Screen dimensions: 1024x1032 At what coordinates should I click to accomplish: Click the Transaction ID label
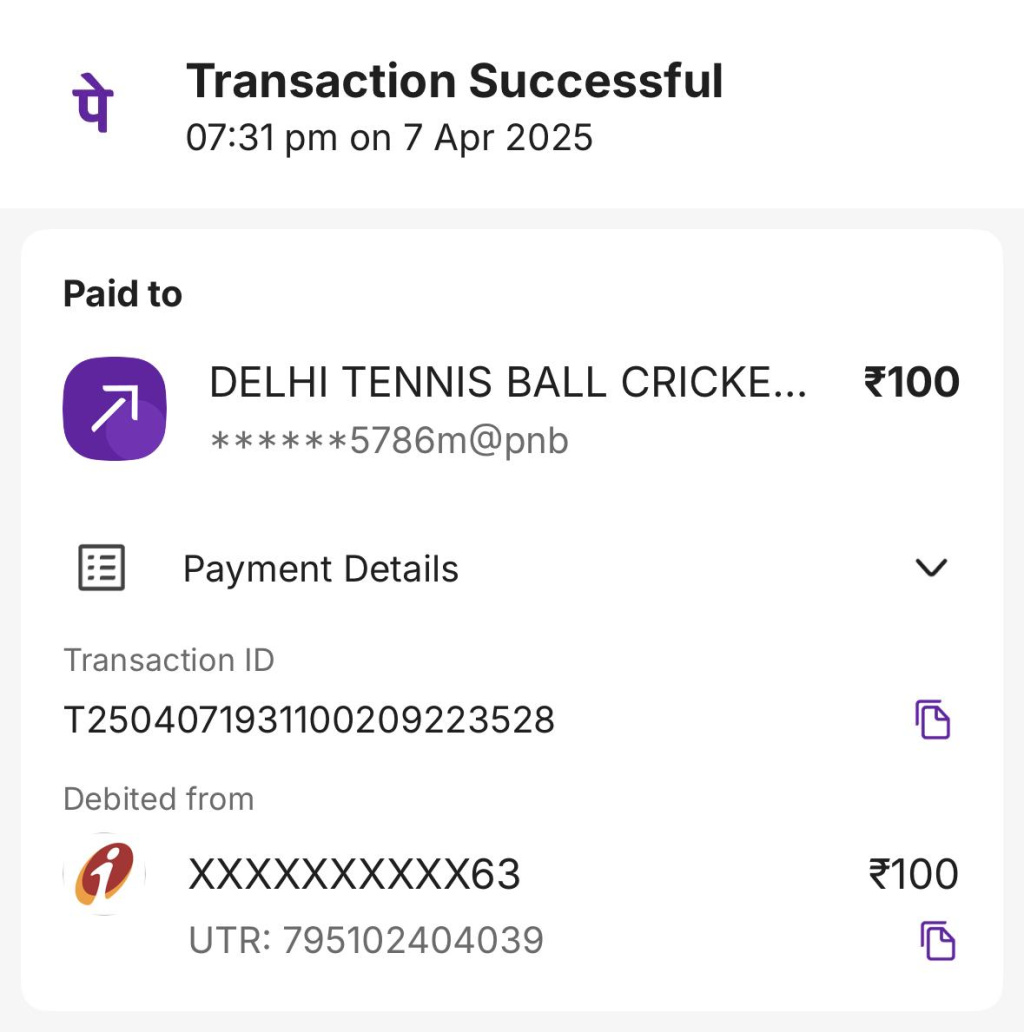point(168,660)
